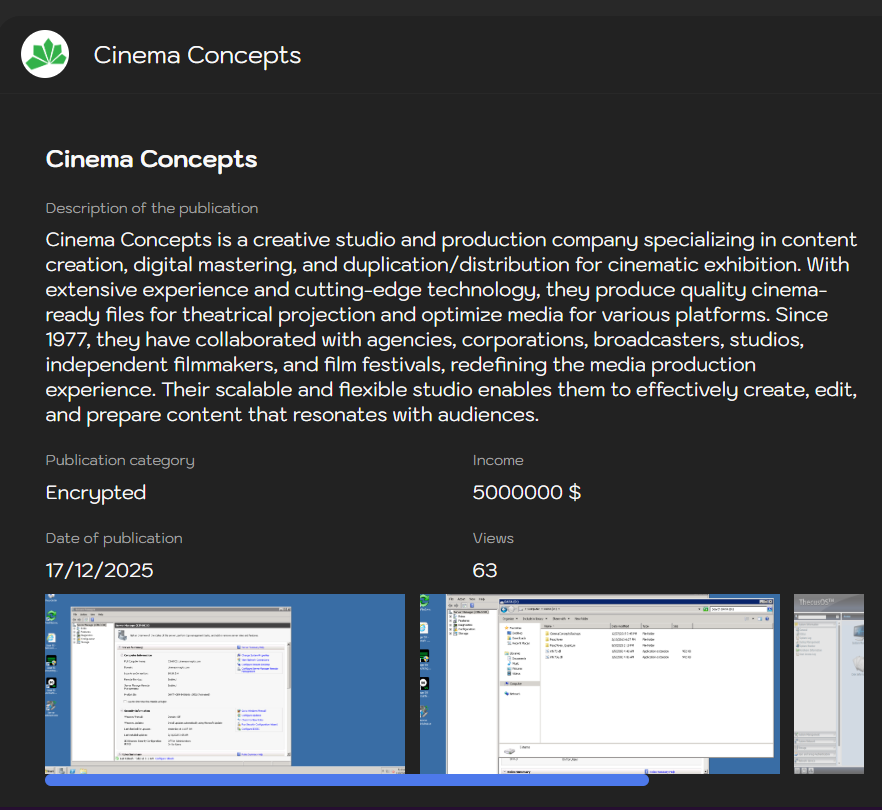Open the Include in library dropdown
The image size is (882, 810).
pos(533,618)
